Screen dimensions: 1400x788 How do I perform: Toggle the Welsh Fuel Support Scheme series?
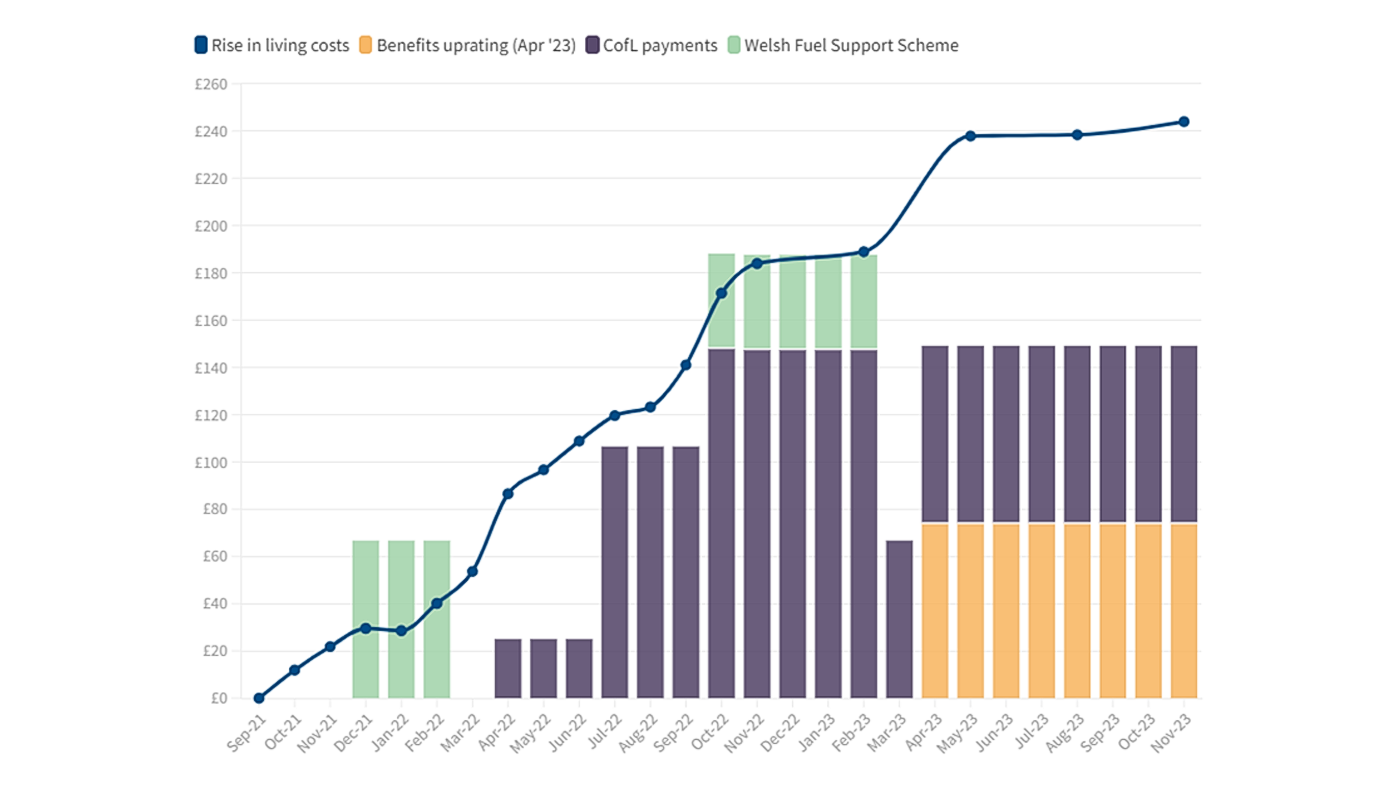[847, 45]
